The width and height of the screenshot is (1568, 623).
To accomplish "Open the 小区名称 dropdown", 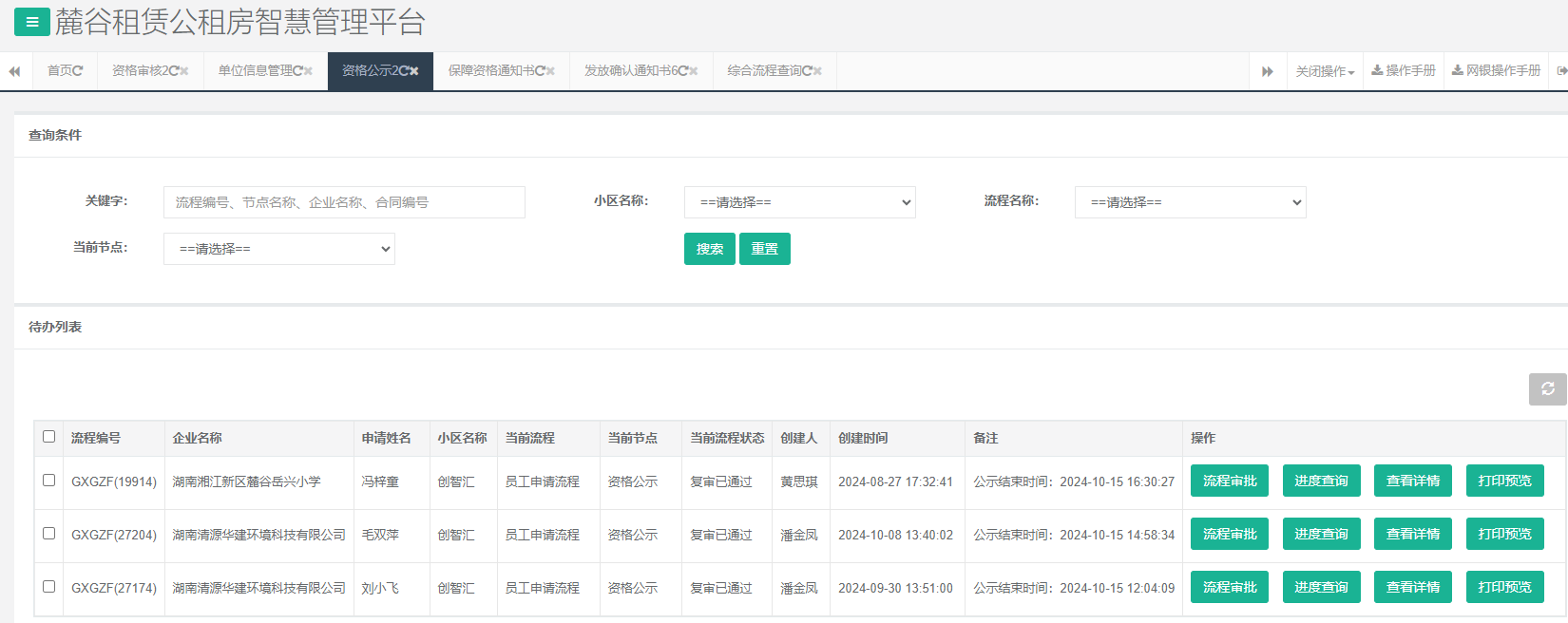I will click(799, 202).
